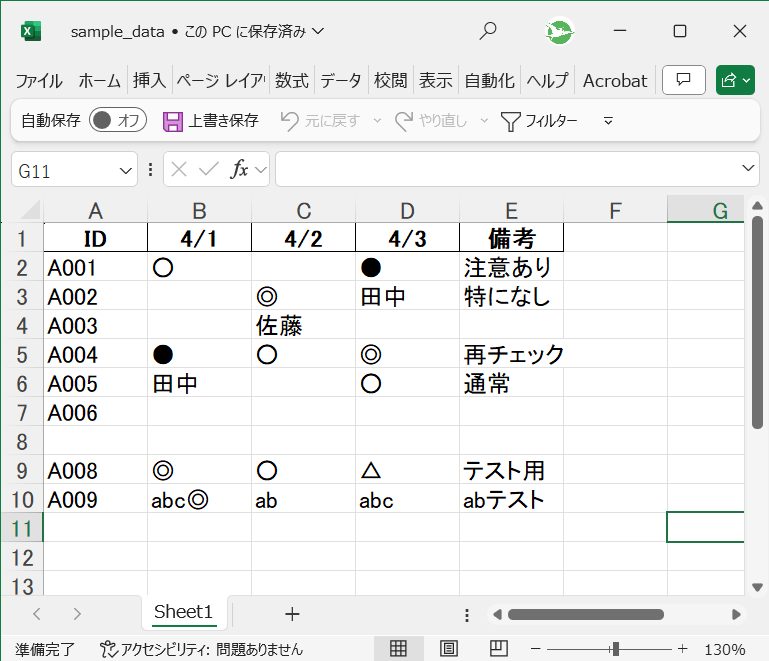Open the comments speech bubble button
The width and height of the screenshot is (769, 661).
click(684, 79)
